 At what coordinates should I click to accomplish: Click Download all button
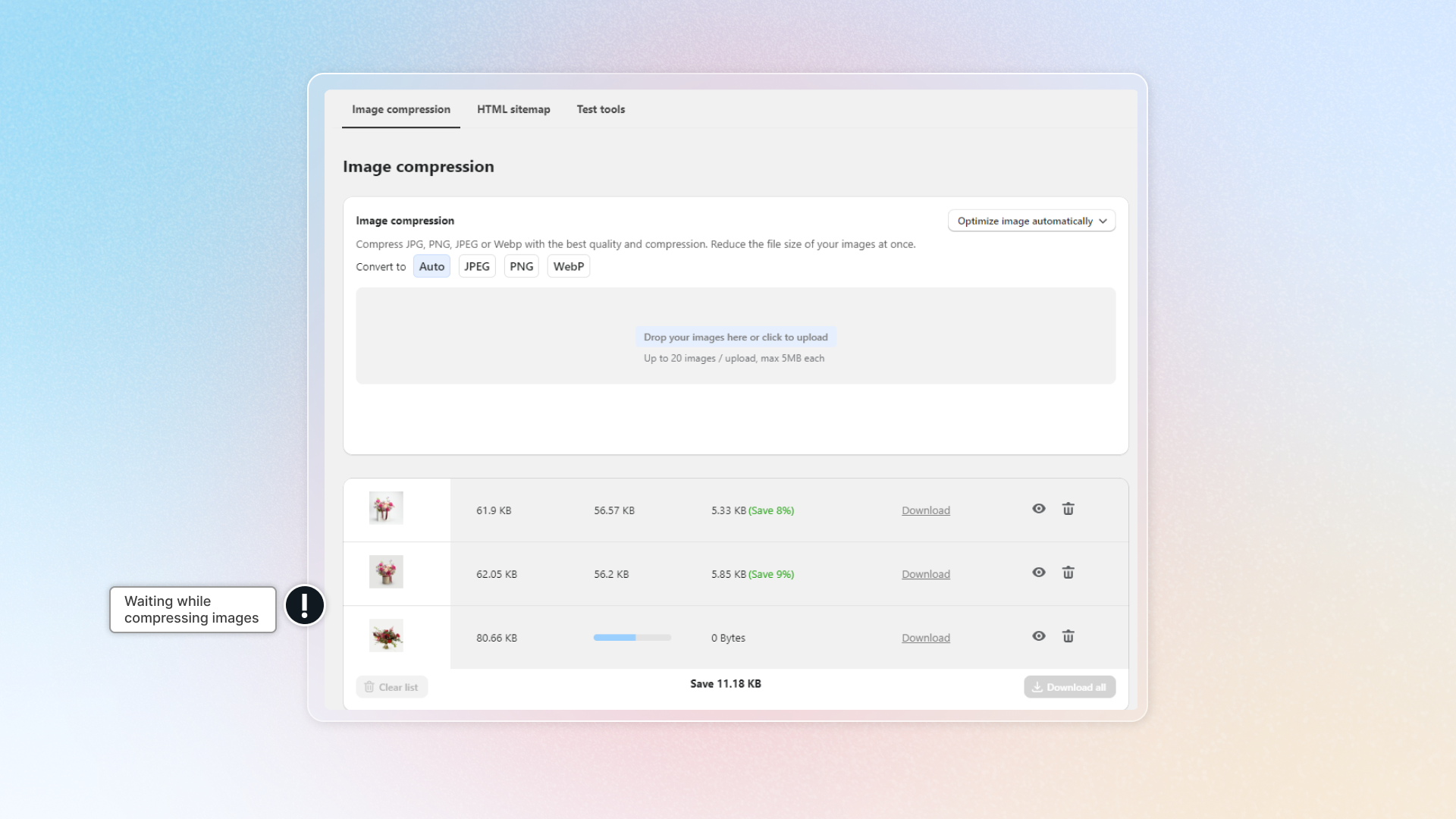pyautogui.click(x=1069, y=687)
